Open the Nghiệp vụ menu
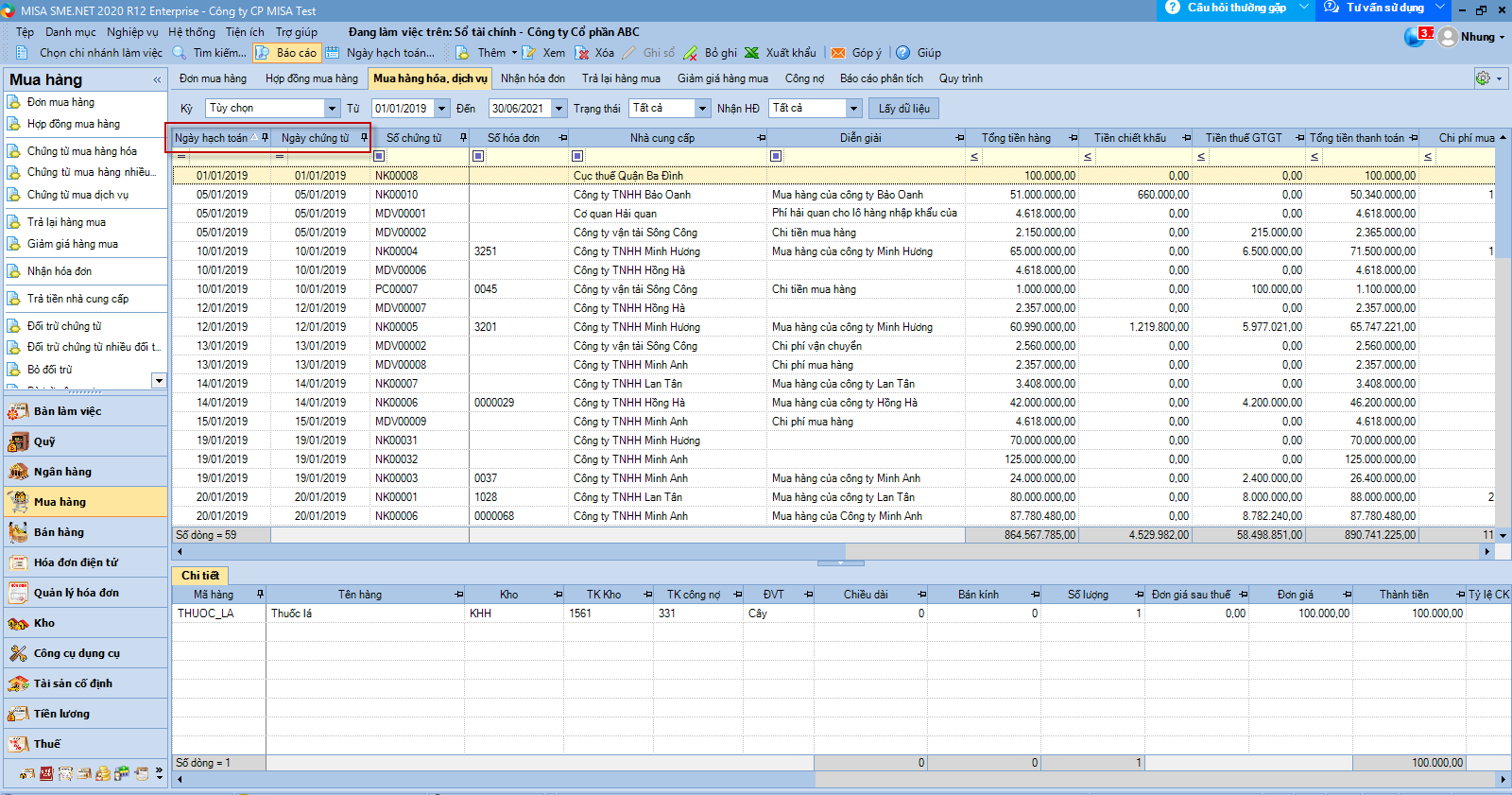 click(x=132, y=32)
